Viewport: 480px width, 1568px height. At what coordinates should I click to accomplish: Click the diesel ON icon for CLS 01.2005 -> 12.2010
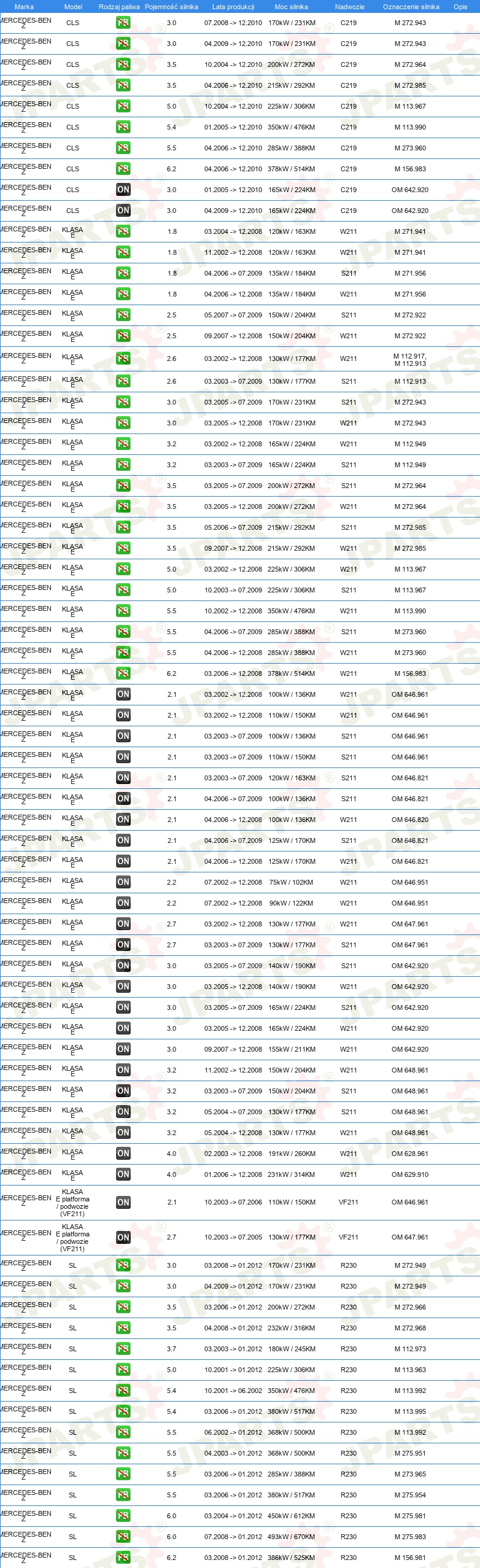(x=123, y=190)
